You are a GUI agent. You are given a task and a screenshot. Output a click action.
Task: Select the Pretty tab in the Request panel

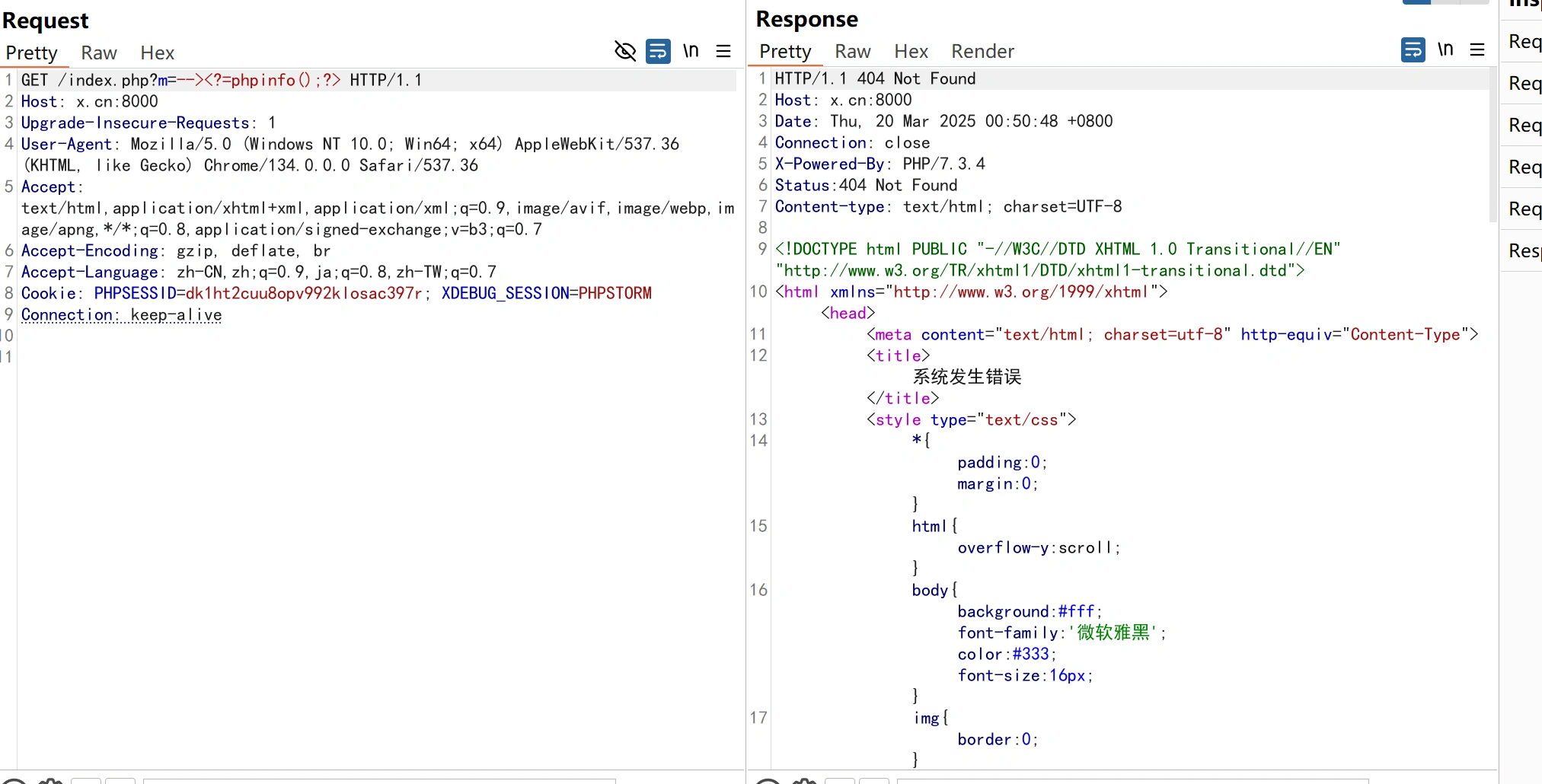pyautogui.click(x=32, y=53)
